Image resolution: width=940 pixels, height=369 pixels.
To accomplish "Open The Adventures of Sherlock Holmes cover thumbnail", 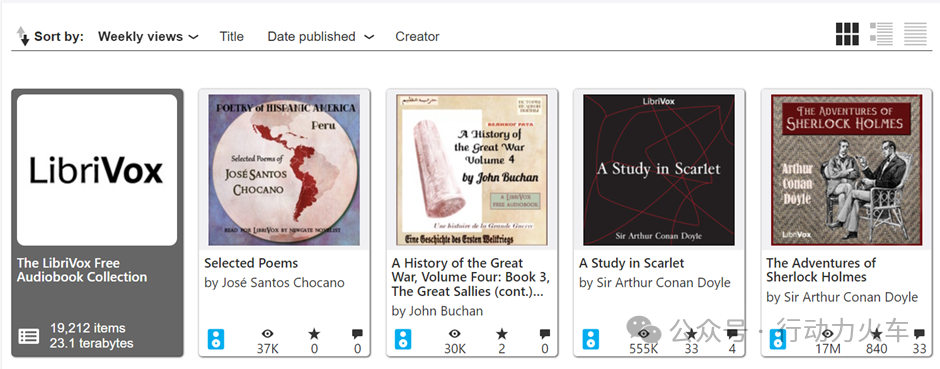I will pyautogui.click(x=846, y=170).
